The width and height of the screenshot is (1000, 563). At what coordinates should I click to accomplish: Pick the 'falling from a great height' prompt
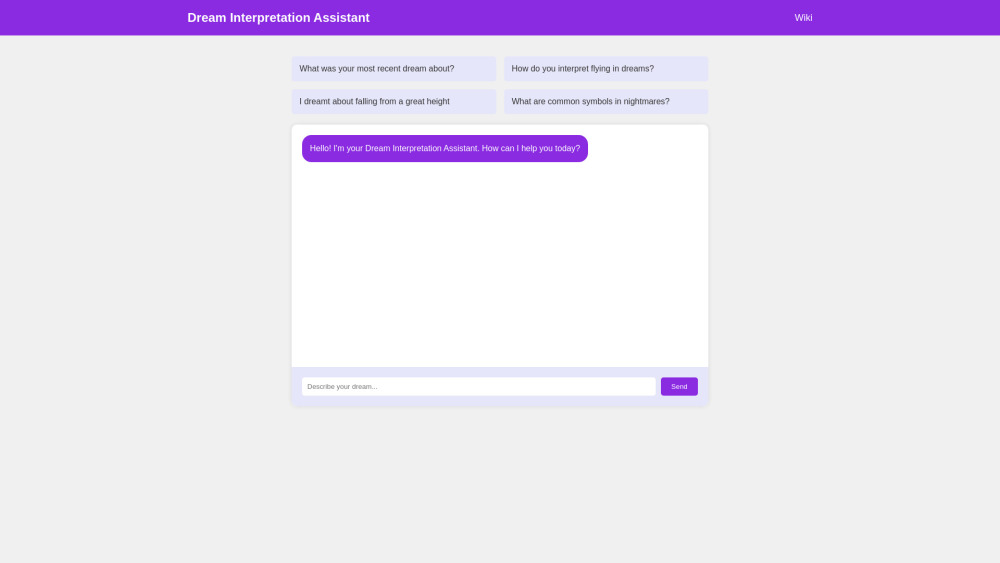(x=393, y=101)
